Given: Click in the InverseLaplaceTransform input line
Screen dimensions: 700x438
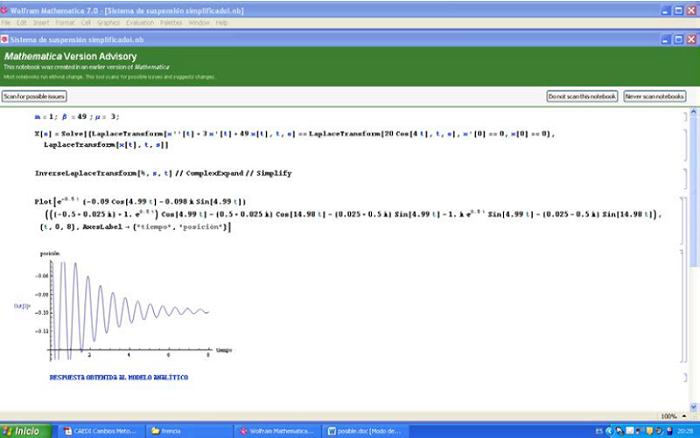Looking at the screenshot, I should (163, 173).
